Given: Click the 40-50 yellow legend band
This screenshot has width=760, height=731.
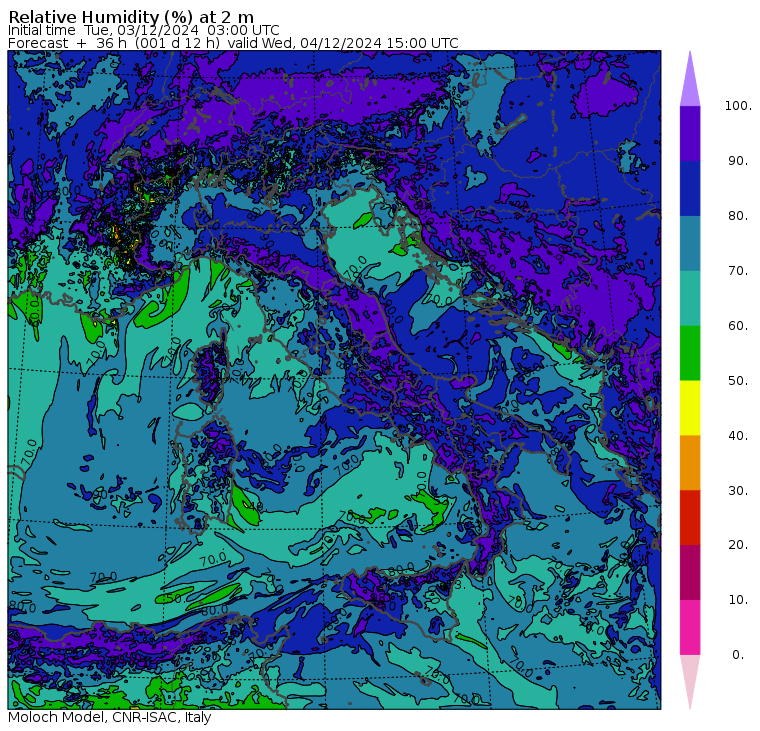Looking at the screenshot, I should [690, 408].
